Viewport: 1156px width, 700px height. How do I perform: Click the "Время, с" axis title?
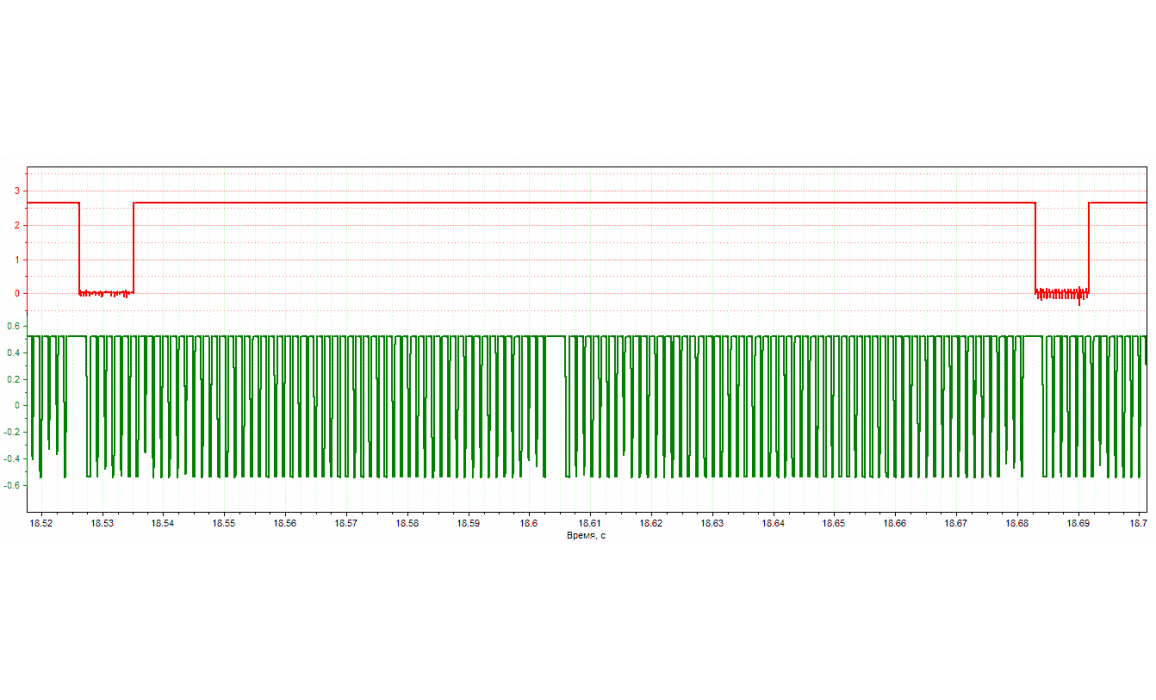coord(585,535)
